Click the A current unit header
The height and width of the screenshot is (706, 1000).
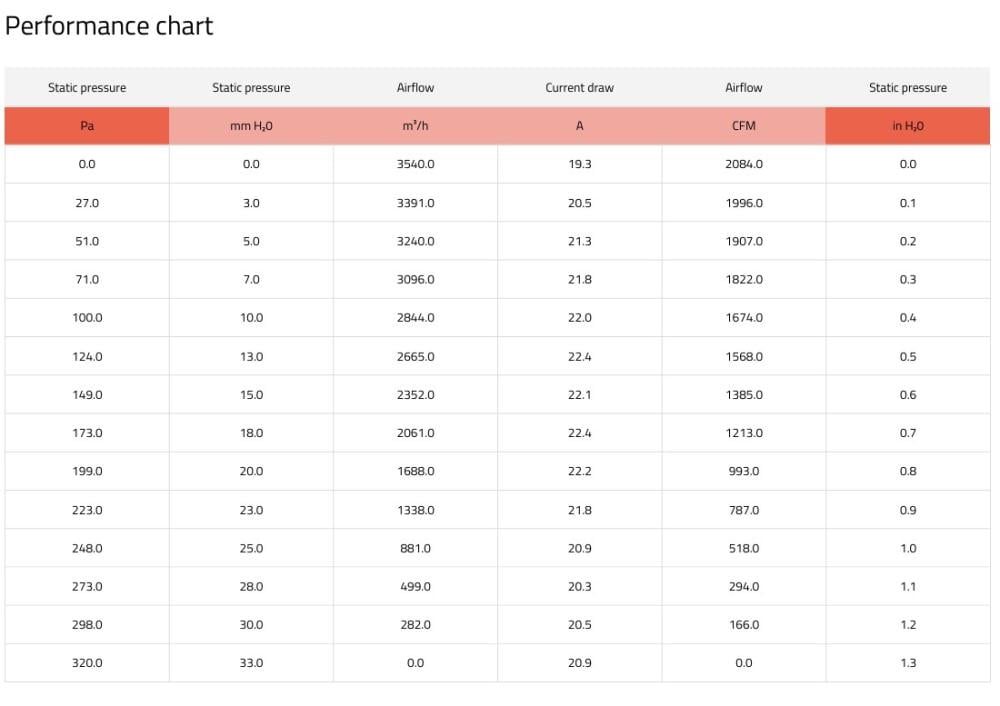pos(579,126)
